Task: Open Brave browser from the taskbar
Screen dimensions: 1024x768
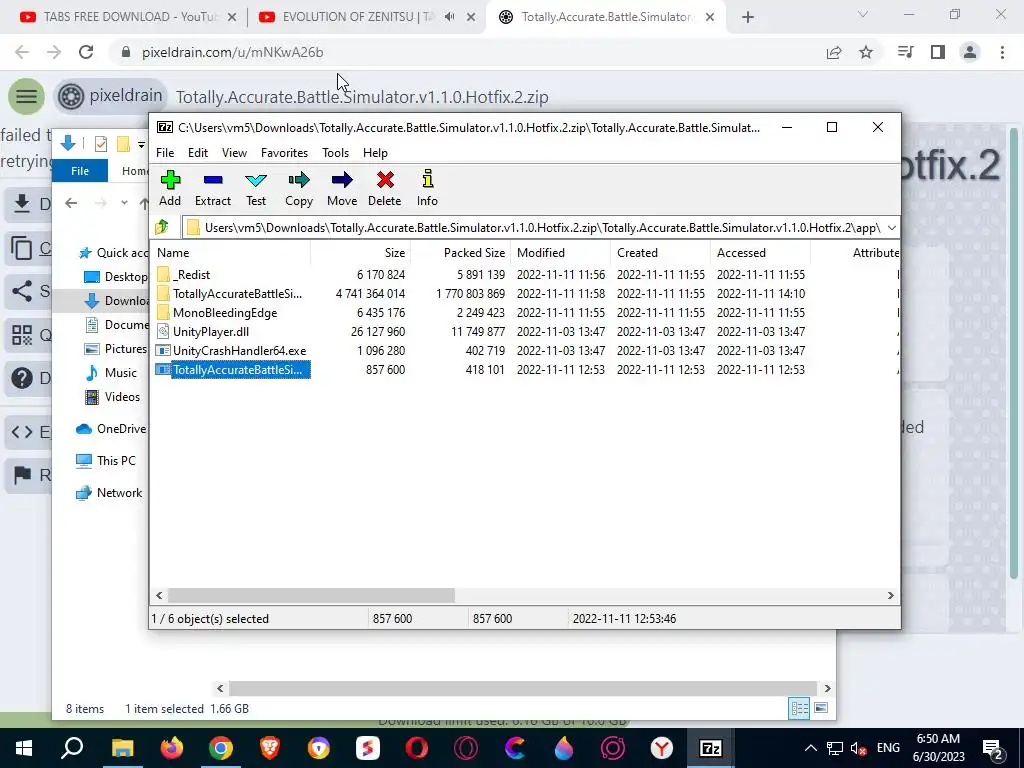Action: (270, 748)
